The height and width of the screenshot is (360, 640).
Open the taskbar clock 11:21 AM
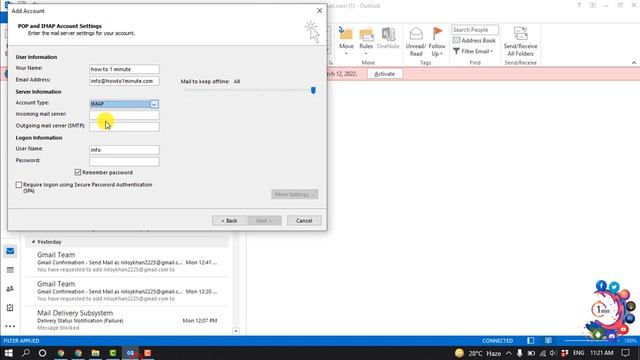tap(602, 353)
